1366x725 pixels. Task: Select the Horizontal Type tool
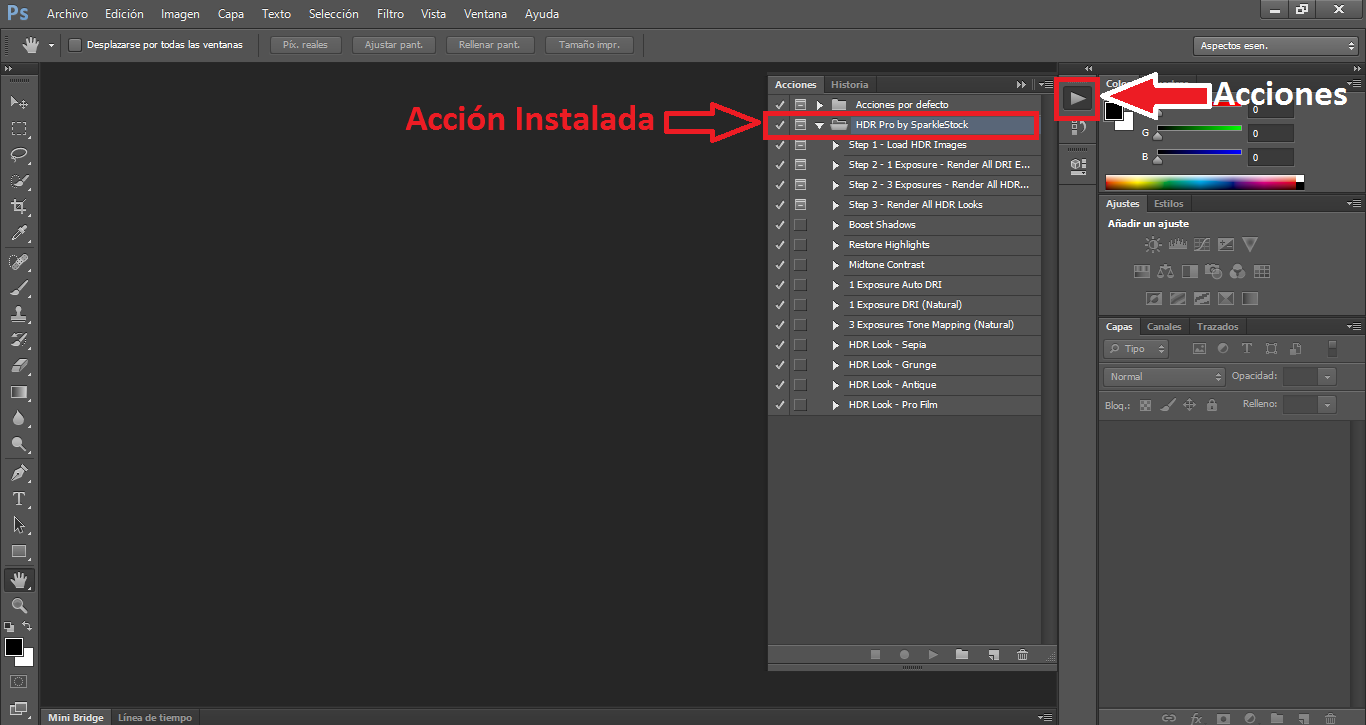[19, 498]
